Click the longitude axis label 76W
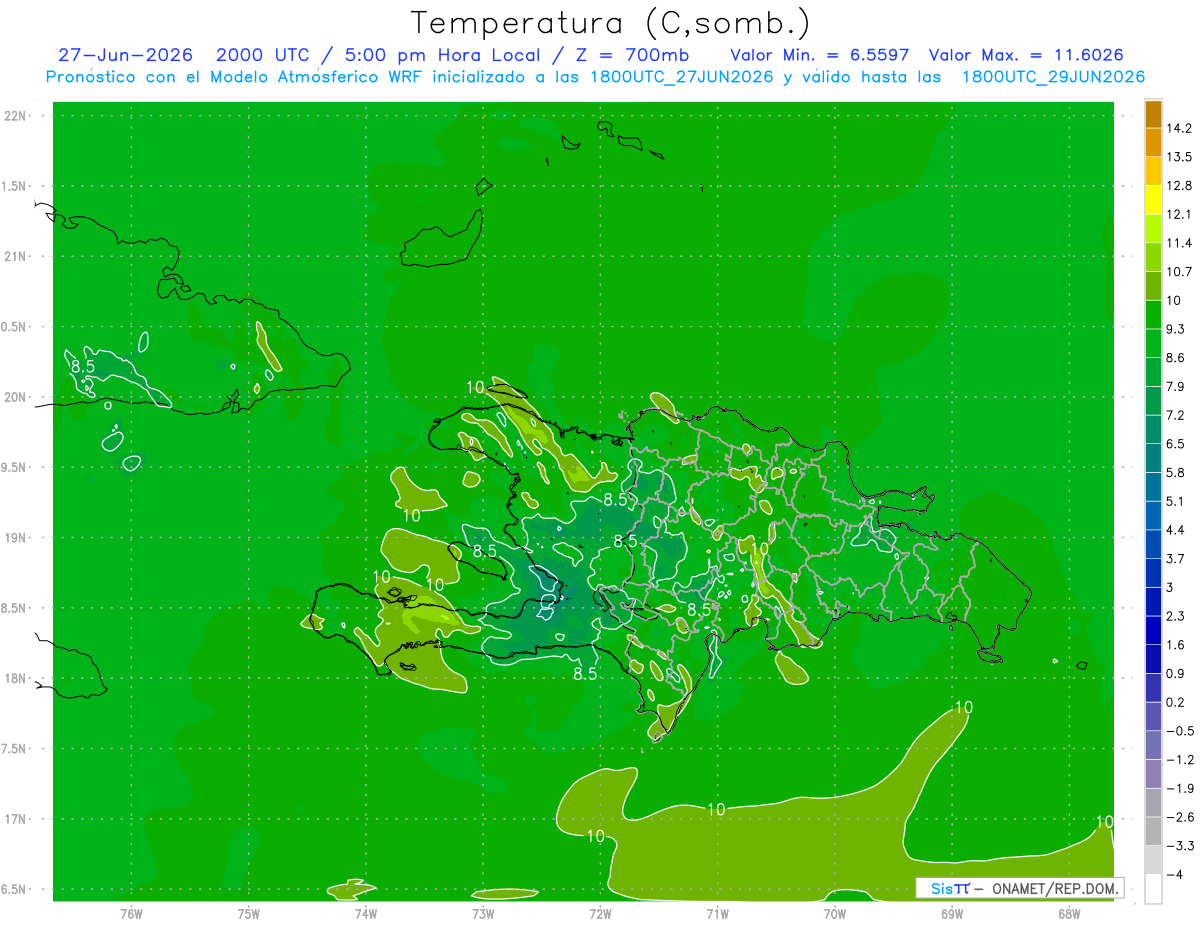The image size is (1200, 927). click(x=131, y=913)
